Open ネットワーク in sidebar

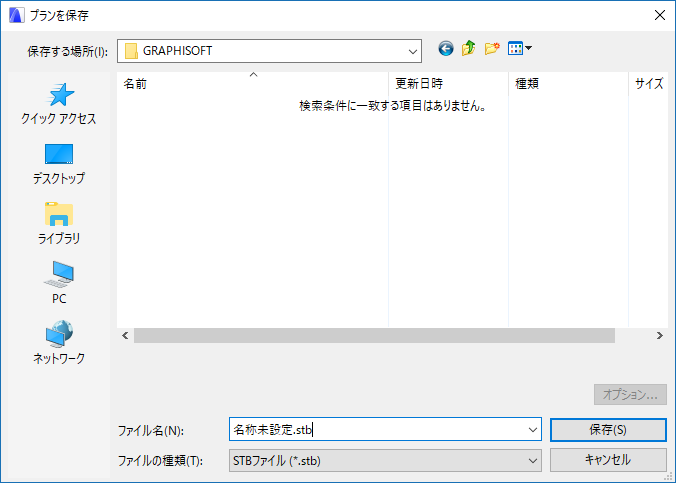pyautogui.click(x=59, y=343)
